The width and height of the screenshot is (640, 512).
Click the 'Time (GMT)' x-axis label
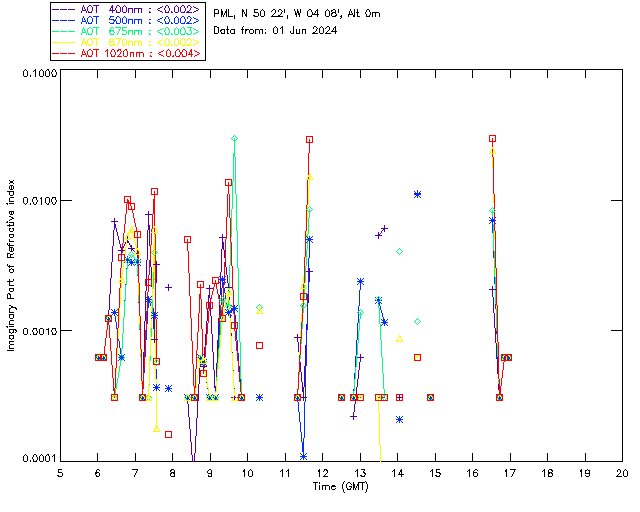341,485
